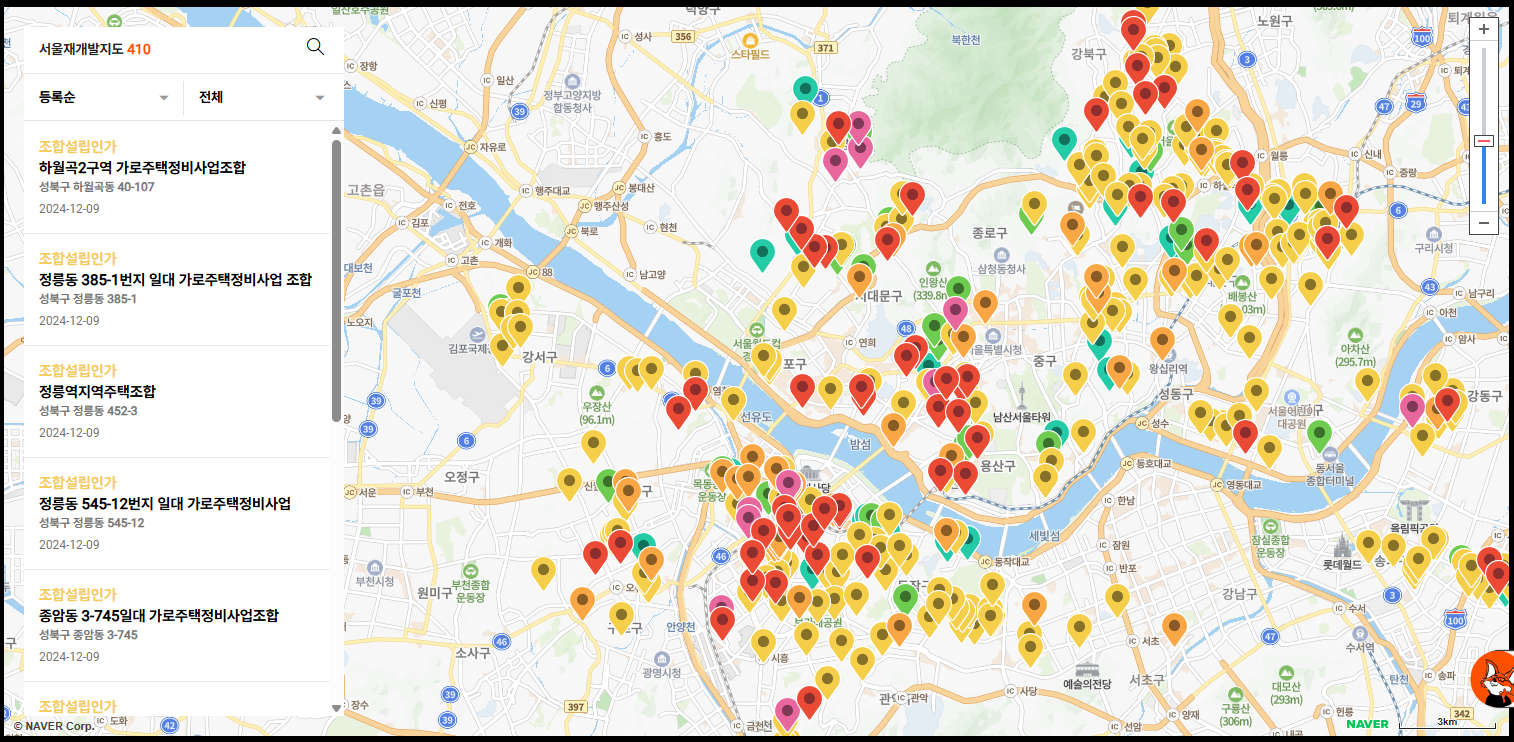Select yellow marker below 아차산 (295.7m) label
1514x742 pixels.
tap(1367, 383)
